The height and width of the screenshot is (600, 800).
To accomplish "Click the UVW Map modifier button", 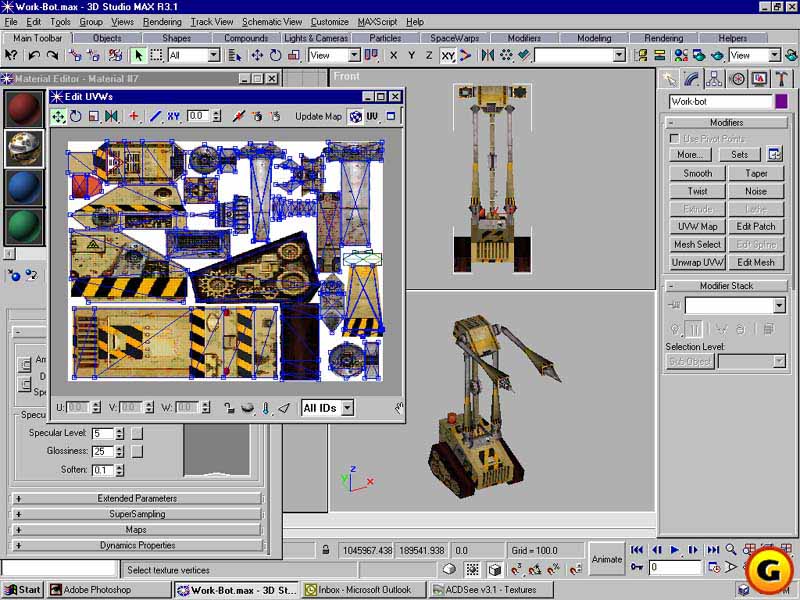I will [x=697, y=227].
